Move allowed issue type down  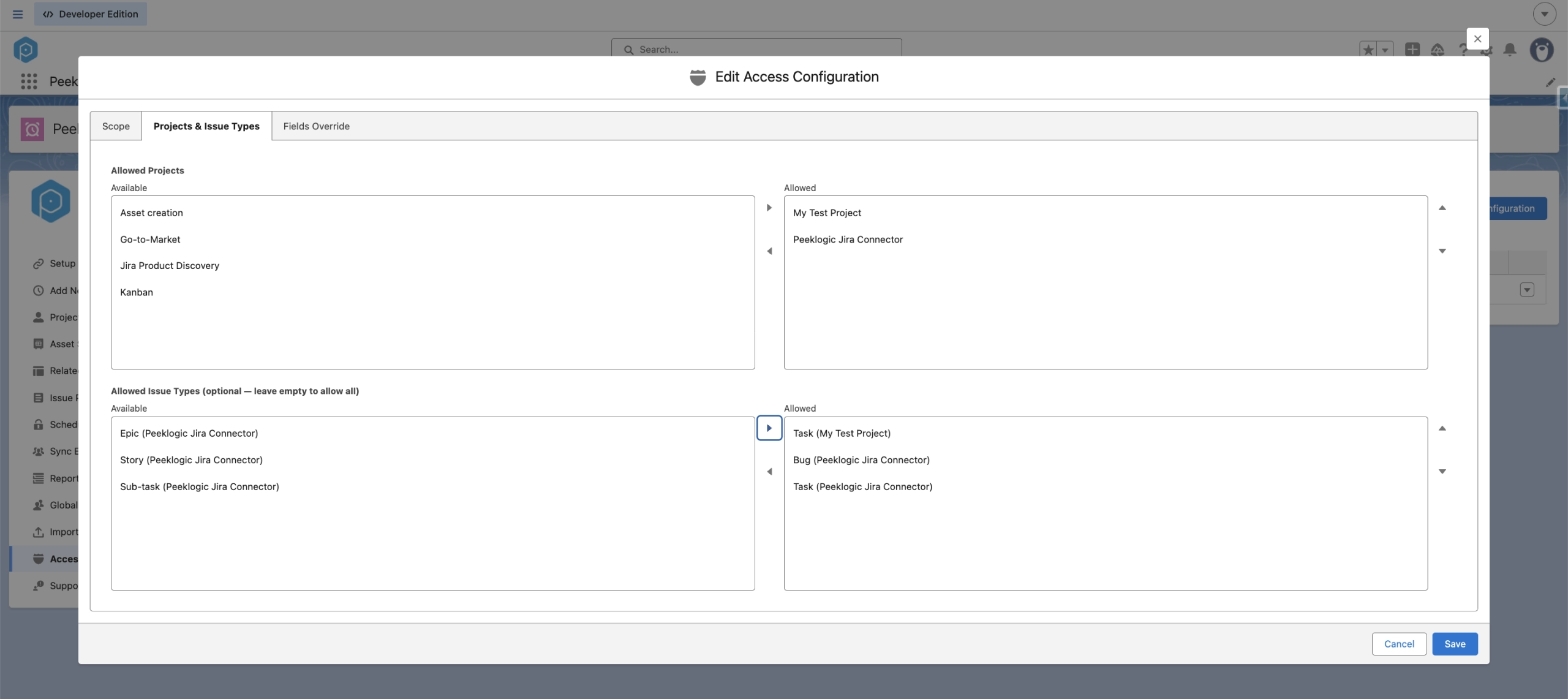pos(1442,472)
